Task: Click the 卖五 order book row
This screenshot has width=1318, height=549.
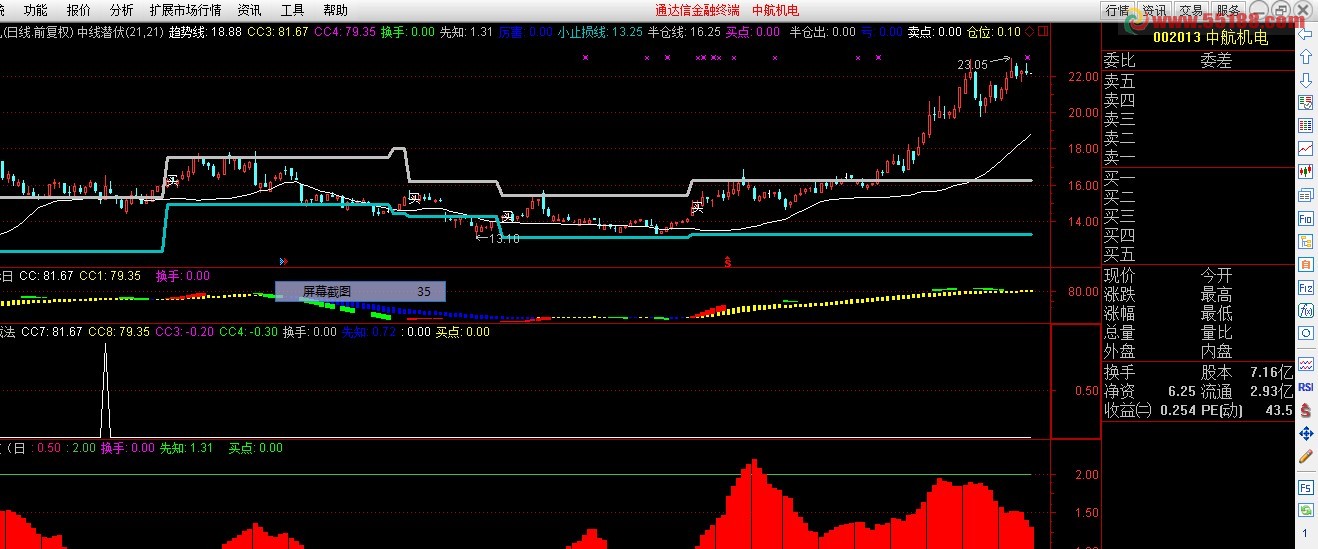Action: pyautogui.click(x=1198, y=81)
